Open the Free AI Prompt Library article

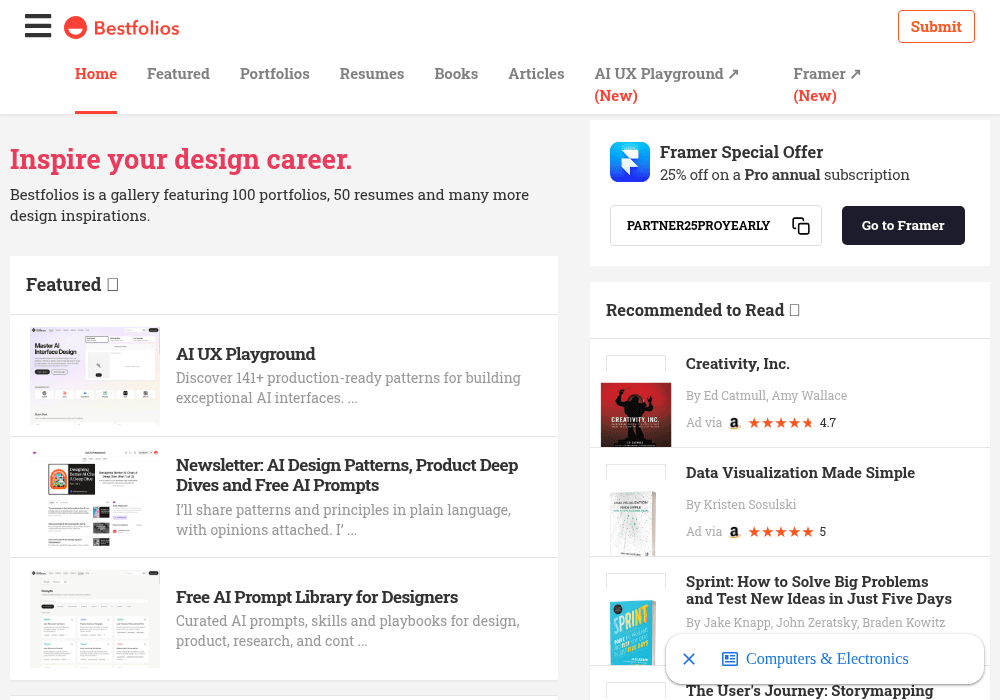[x=317, y=597]
